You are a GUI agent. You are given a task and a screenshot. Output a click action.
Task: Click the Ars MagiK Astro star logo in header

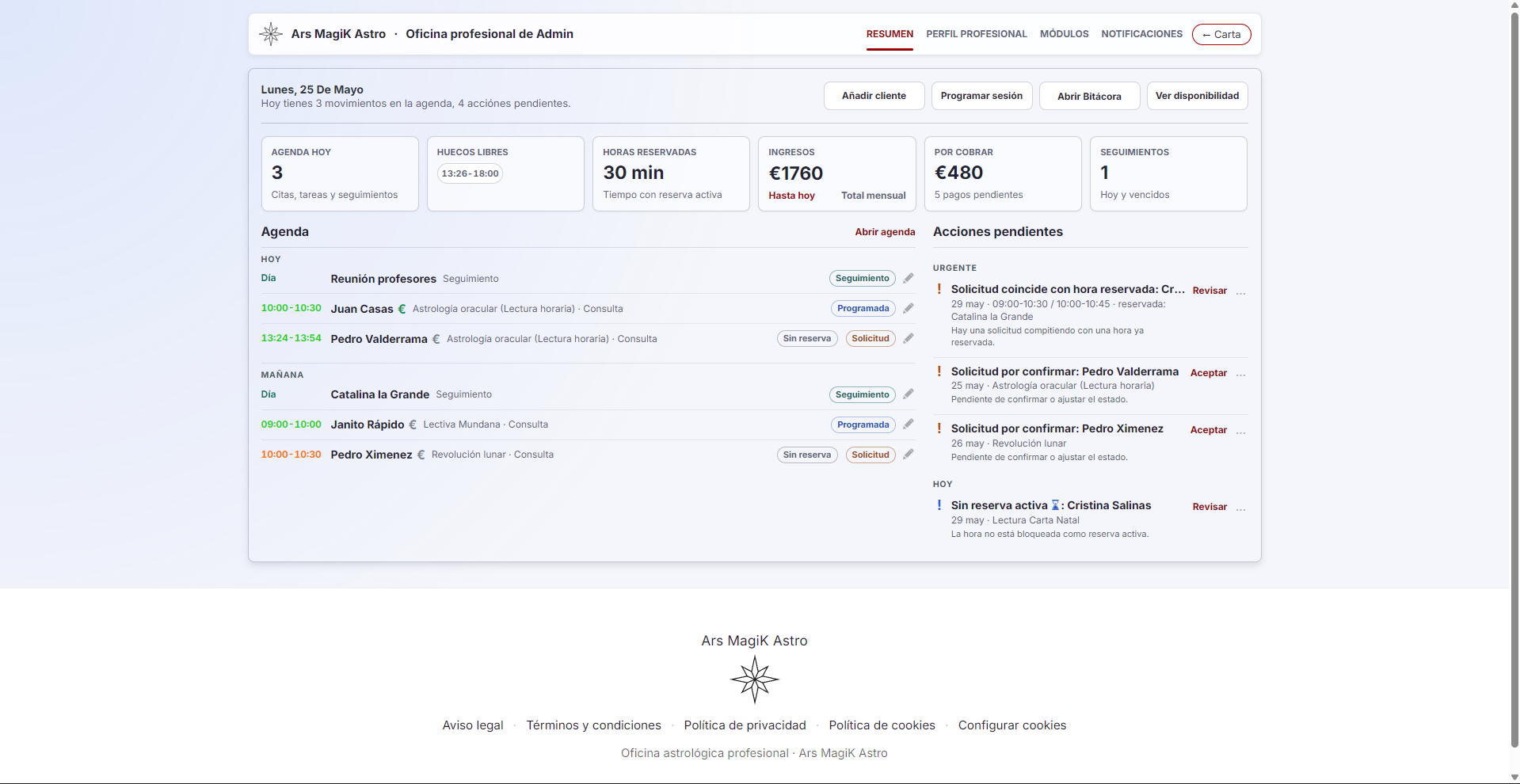click(x=271, y=34)
